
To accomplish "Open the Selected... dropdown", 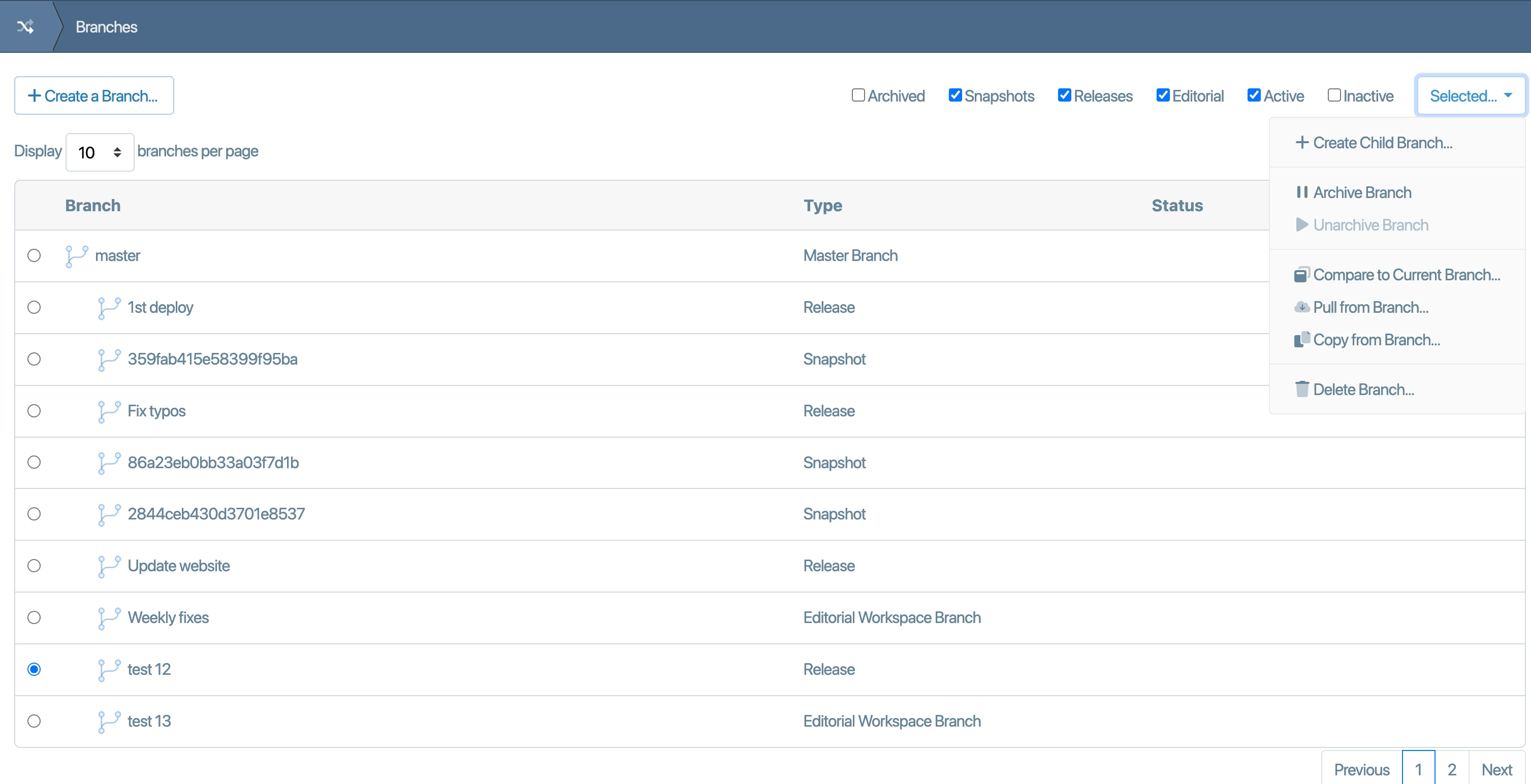I will click(x=1470, y=95).
